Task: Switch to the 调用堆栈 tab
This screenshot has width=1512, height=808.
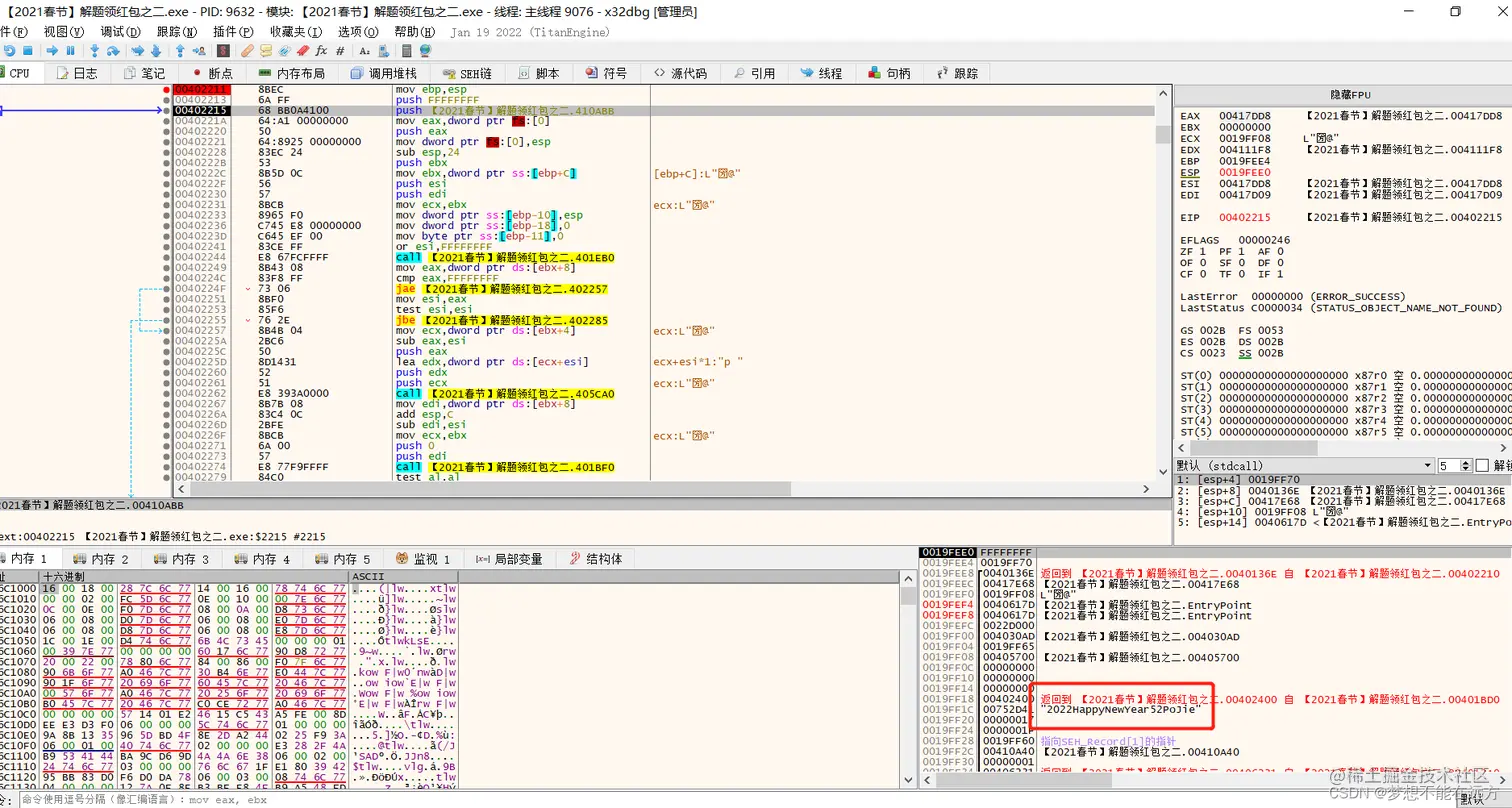Action: point(384,73)
